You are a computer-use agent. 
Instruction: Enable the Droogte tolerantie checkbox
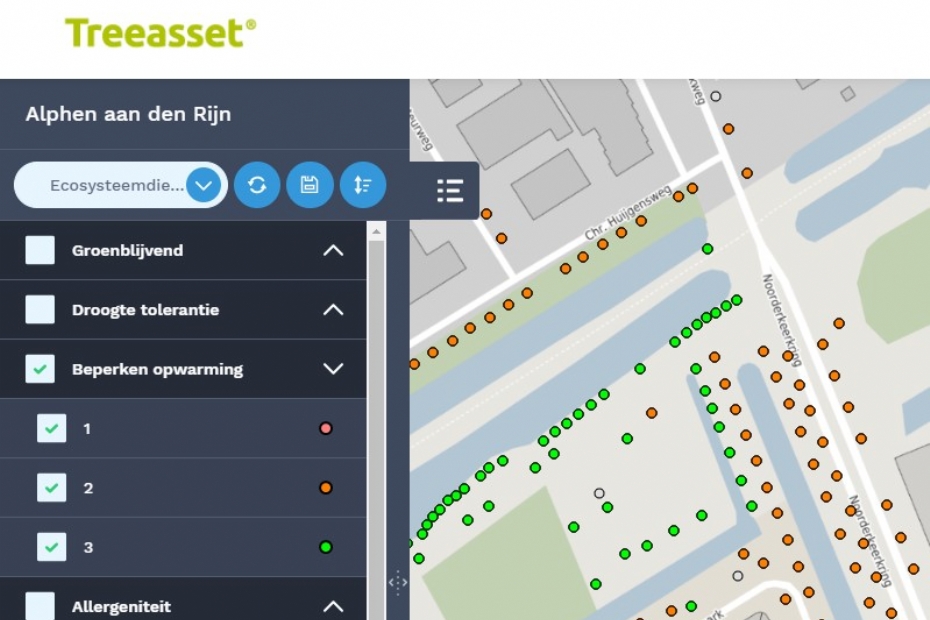tap(40, 310)
